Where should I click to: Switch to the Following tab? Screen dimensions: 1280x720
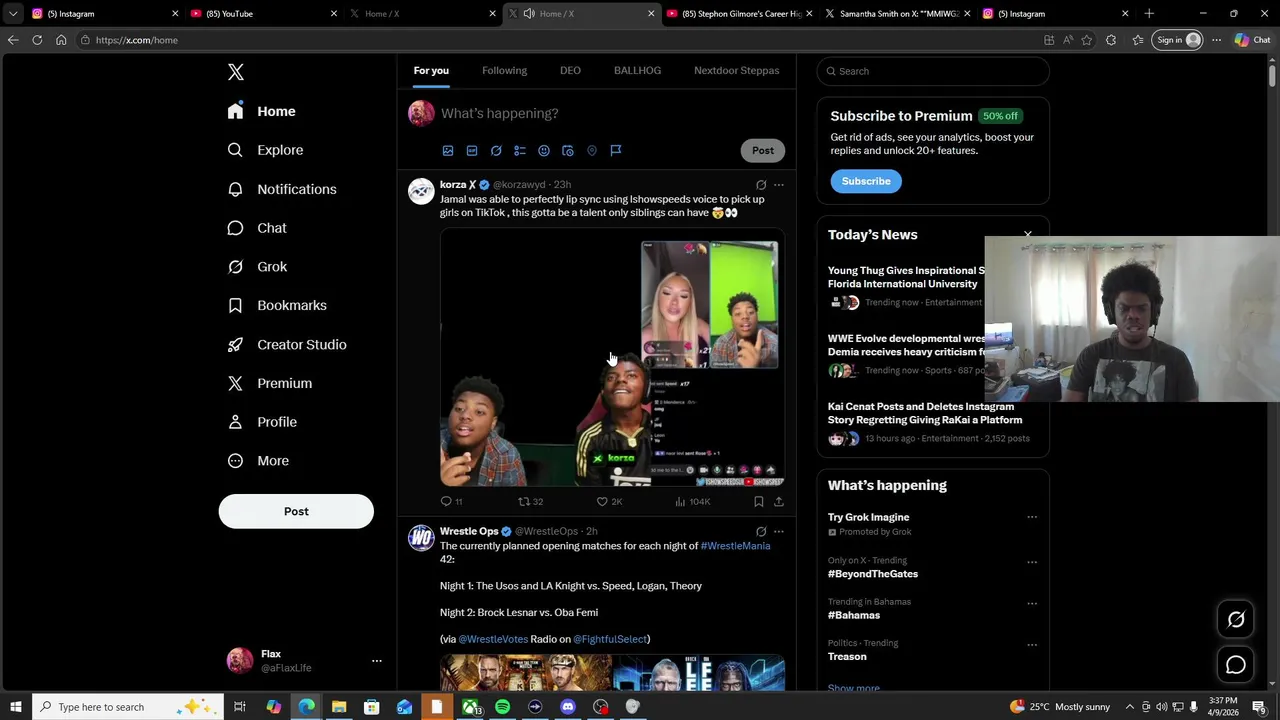tap(504, 70)
